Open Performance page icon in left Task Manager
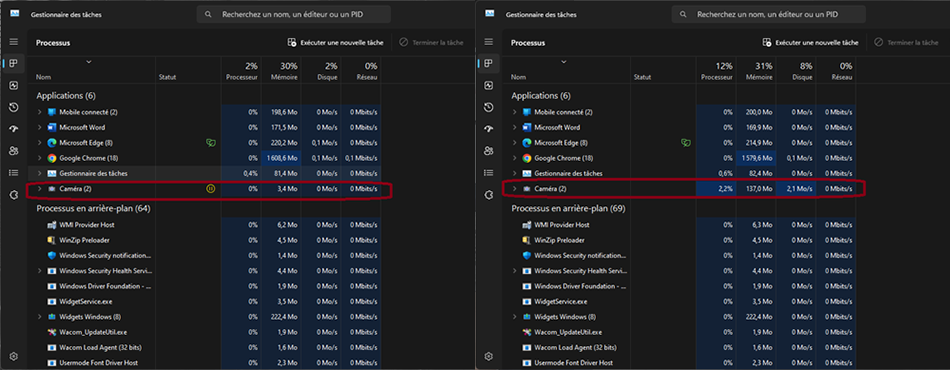 click(x=14, y=85)
